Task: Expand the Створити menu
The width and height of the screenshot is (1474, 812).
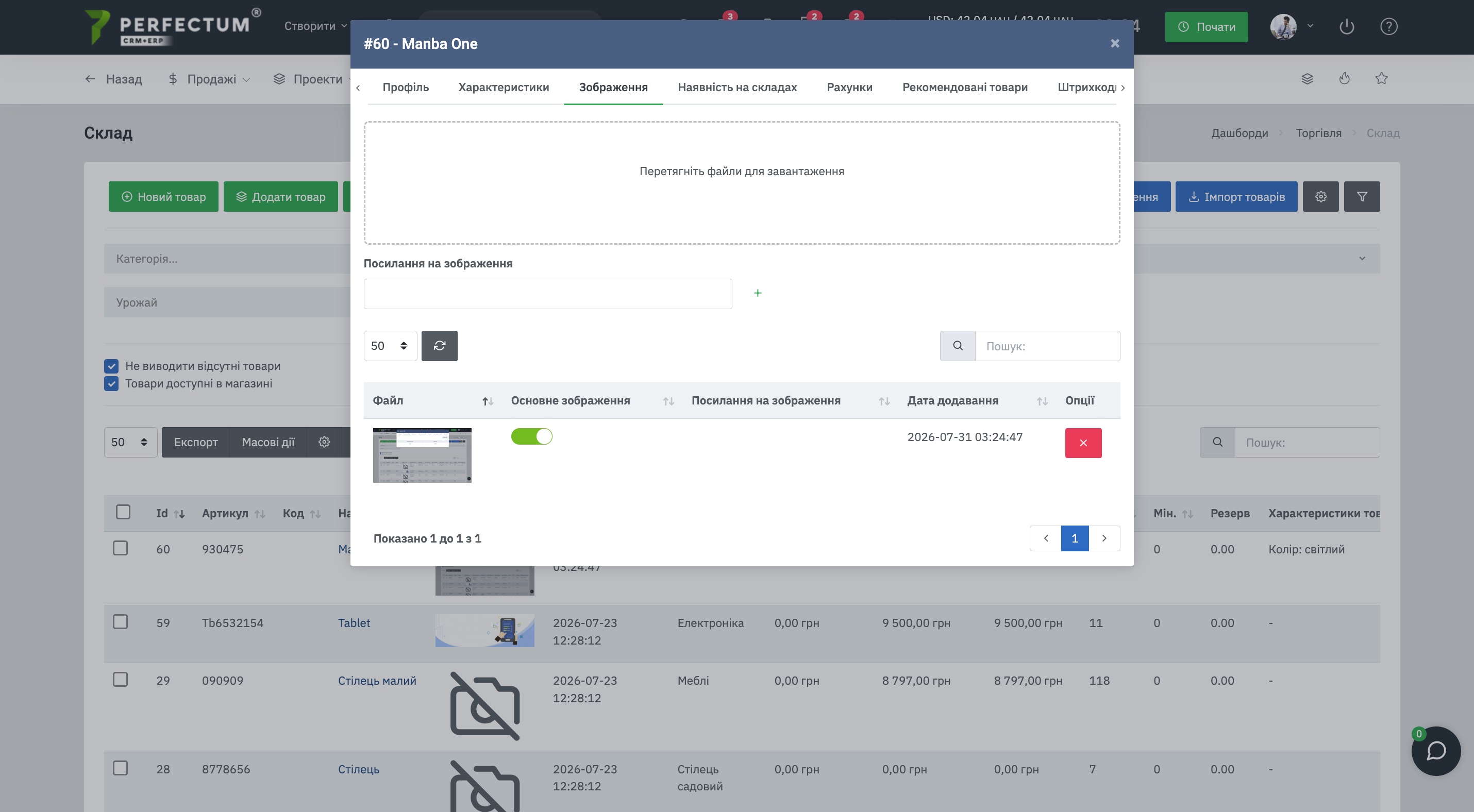Action: coord(315,26)
